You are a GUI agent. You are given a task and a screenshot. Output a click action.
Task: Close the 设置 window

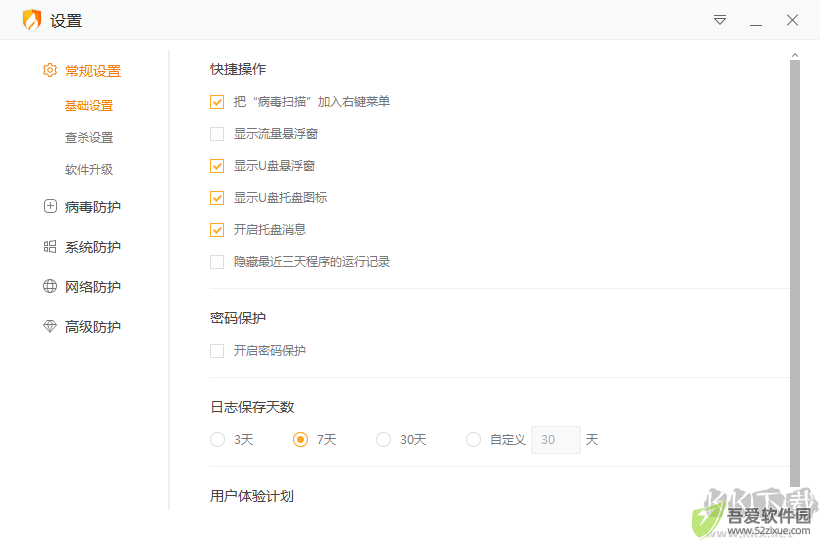pyautogui.click(x=792, y=20)
